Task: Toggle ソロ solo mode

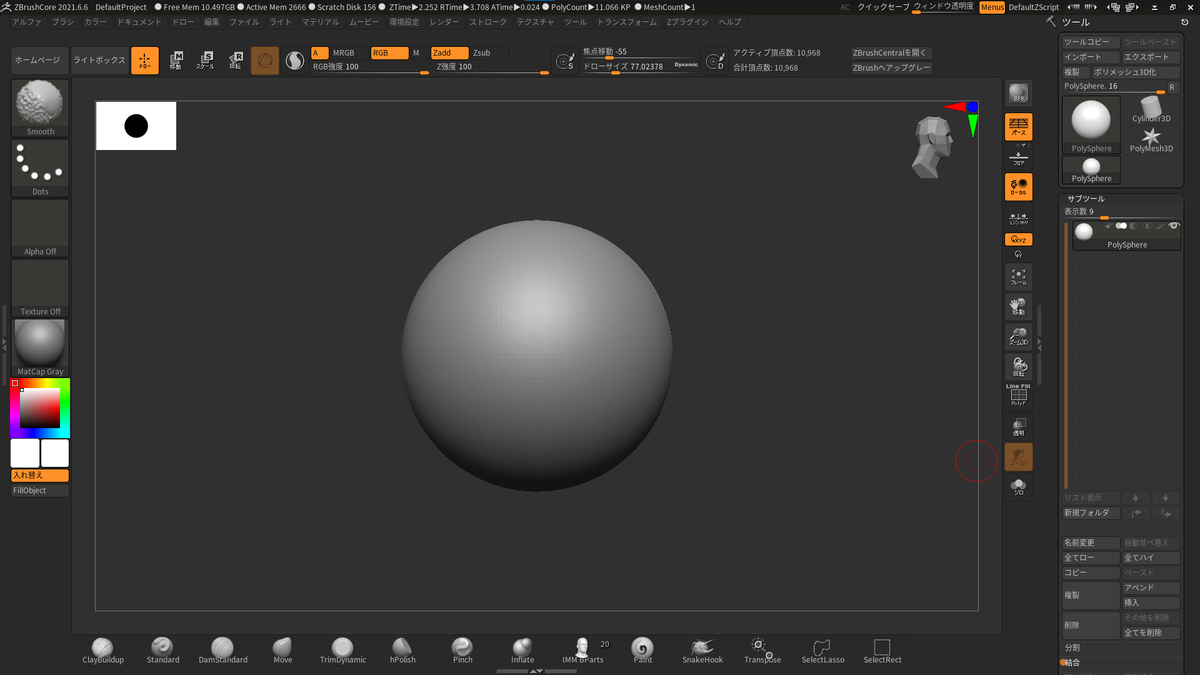Action: pyautogui.click(x=1018, y=487)
